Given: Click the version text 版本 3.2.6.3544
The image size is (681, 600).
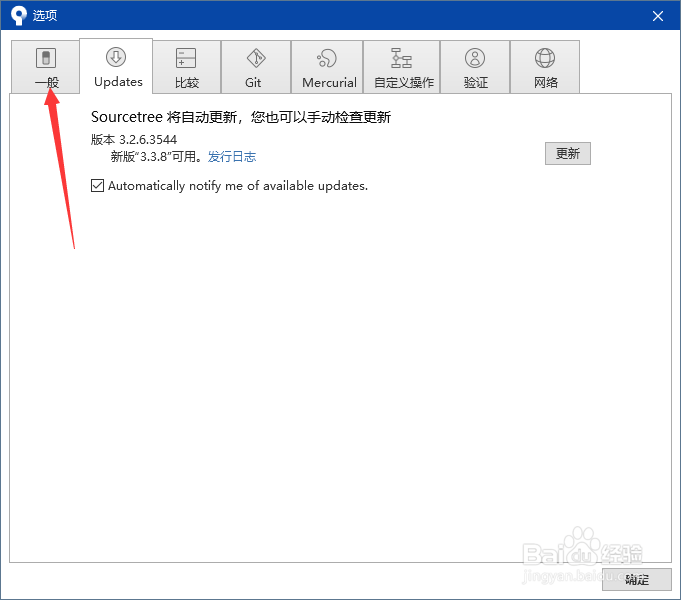Looking at the screenshot, I should click(x=134, y=139).
